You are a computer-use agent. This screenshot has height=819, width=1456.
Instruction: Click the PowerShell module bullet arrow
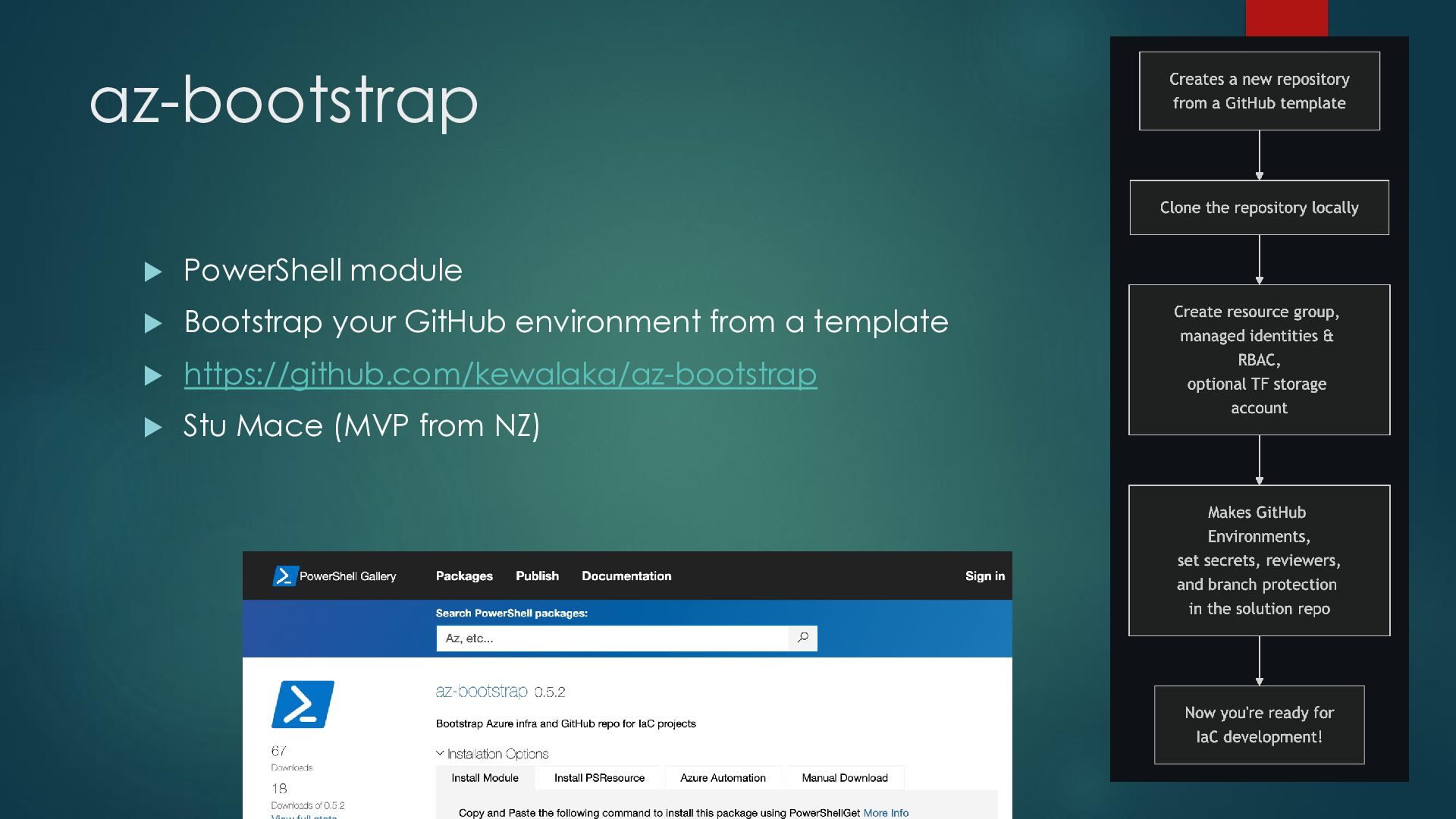point(153,271)
